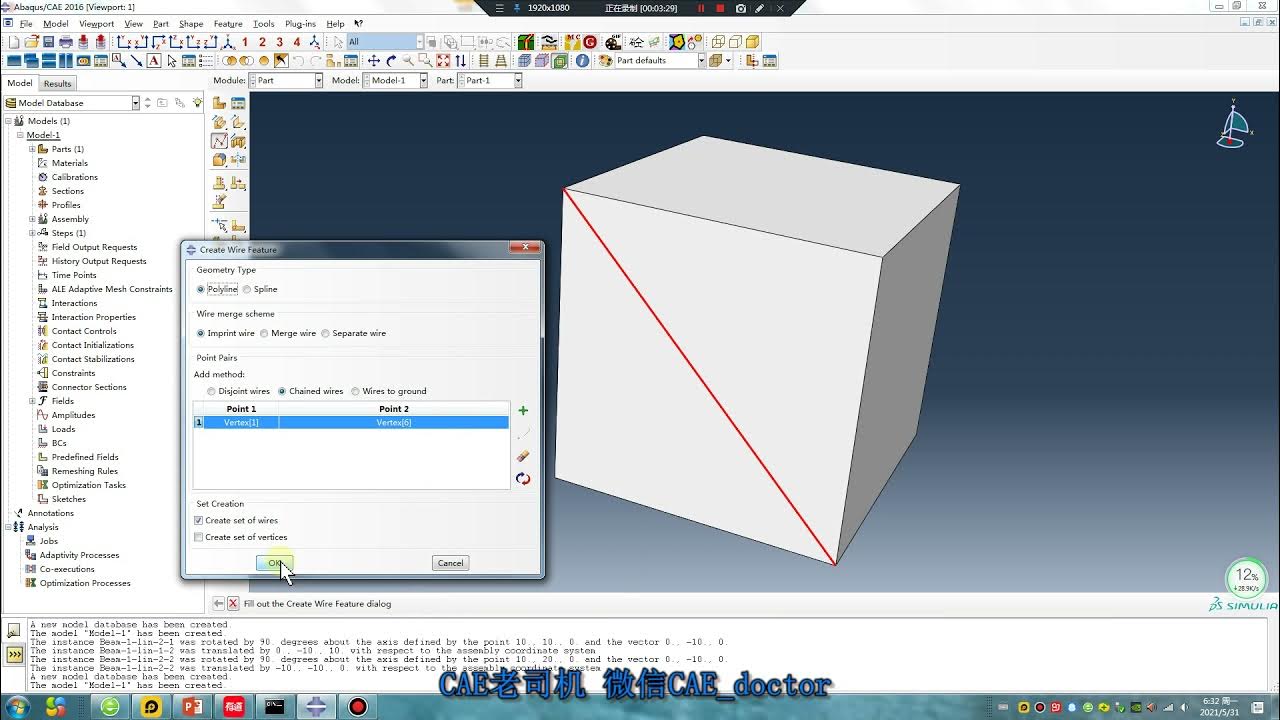Select the Magnify View tool
The width and height of the screenshot is (1280, 720).
[x=408, y=61]
